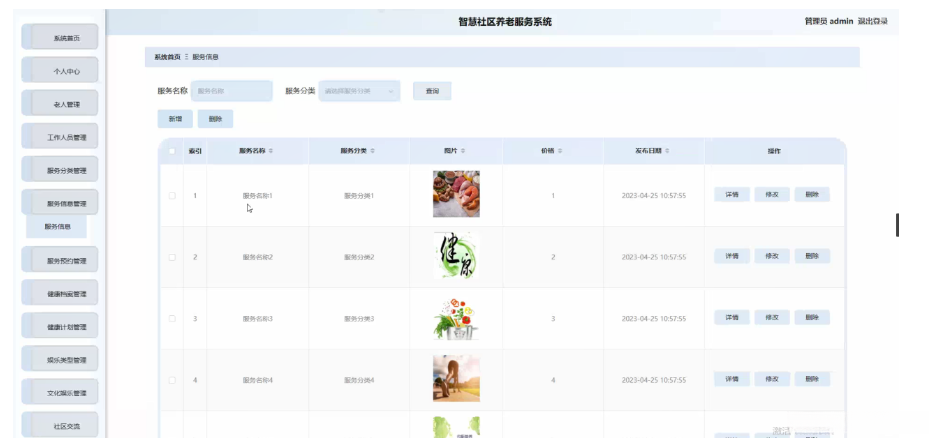View 详情 for 服务名称2 row

tap(732, 256)
